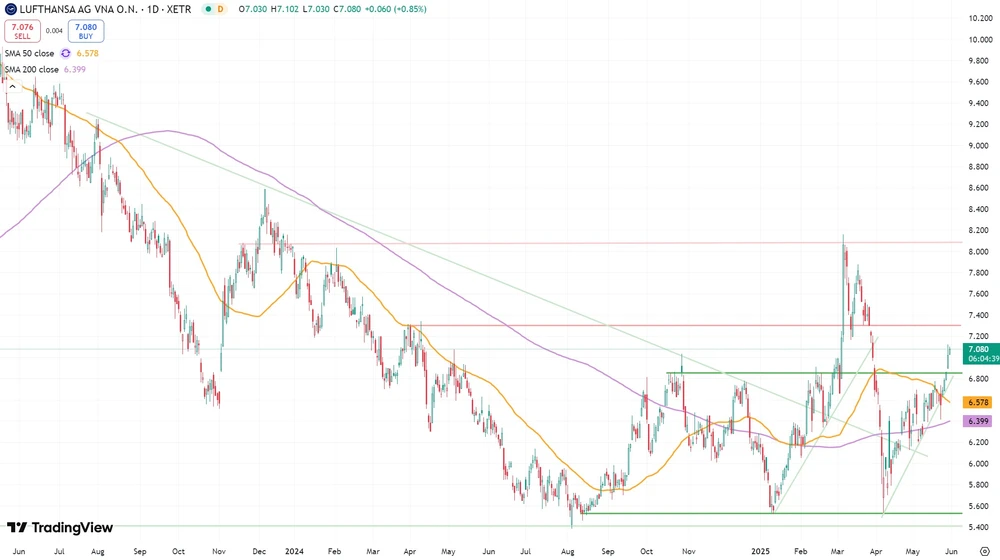Select the SMA 200 close indicator legend
Image resolution: width=1000 pixels, height=560 pixels.
pyautogui.click(x=30, y=70)
